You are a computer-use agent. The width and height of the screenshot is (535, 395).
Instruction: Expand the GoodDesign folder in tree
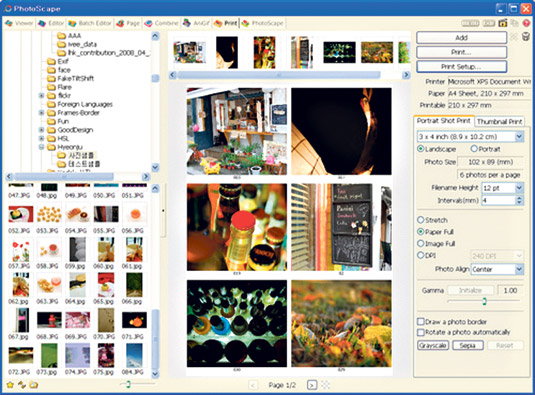pyautogui.click(x=41, y=130)
